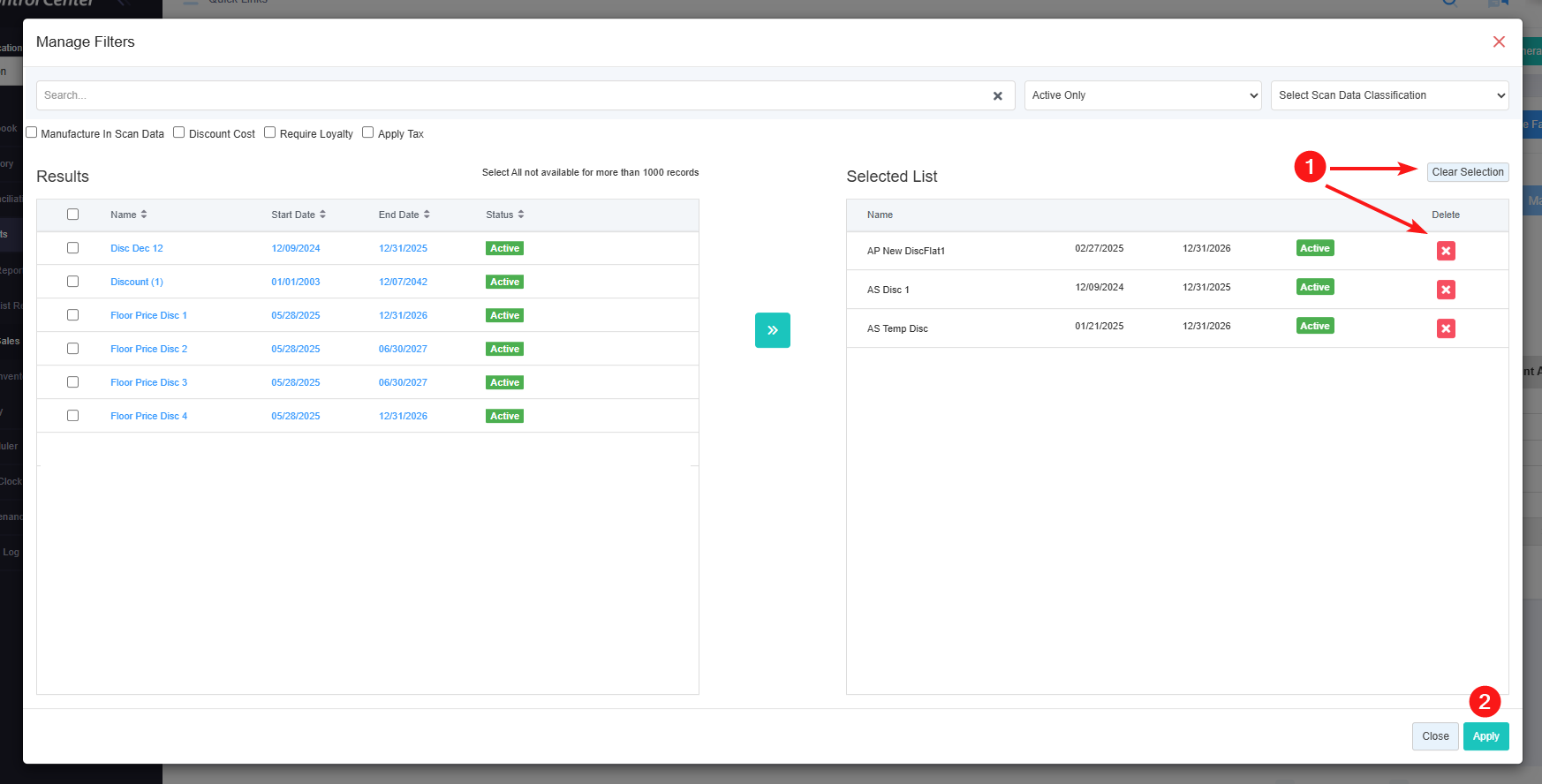
Task: Enable Manufacture In Scan Data checkbox
Action: tap(32, 132)
